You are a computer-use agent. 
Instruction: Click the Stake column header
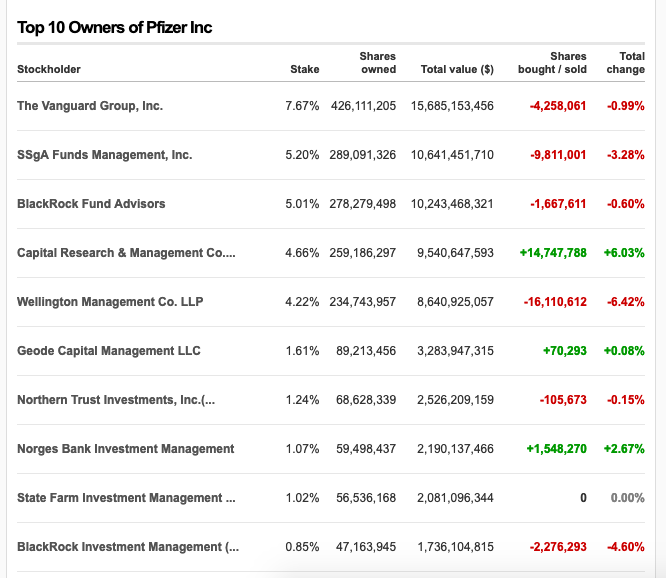click(305, 69)
